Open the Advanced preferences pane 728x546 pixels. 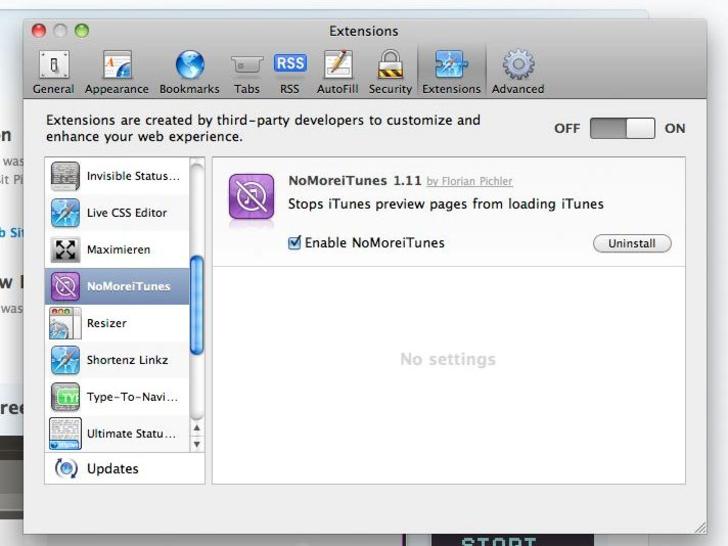pos(518,72)
